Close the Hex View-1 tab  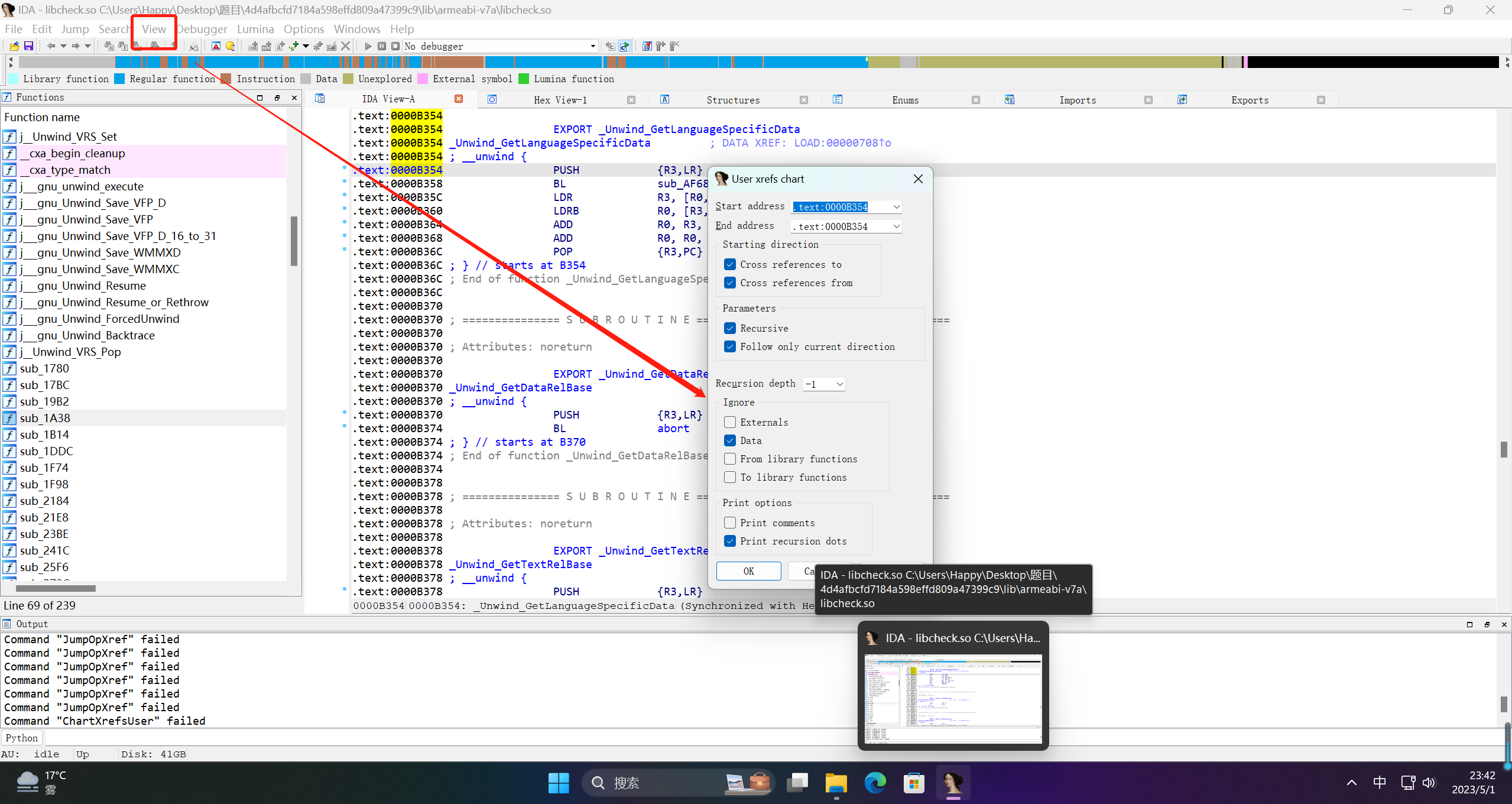(631, 100)
